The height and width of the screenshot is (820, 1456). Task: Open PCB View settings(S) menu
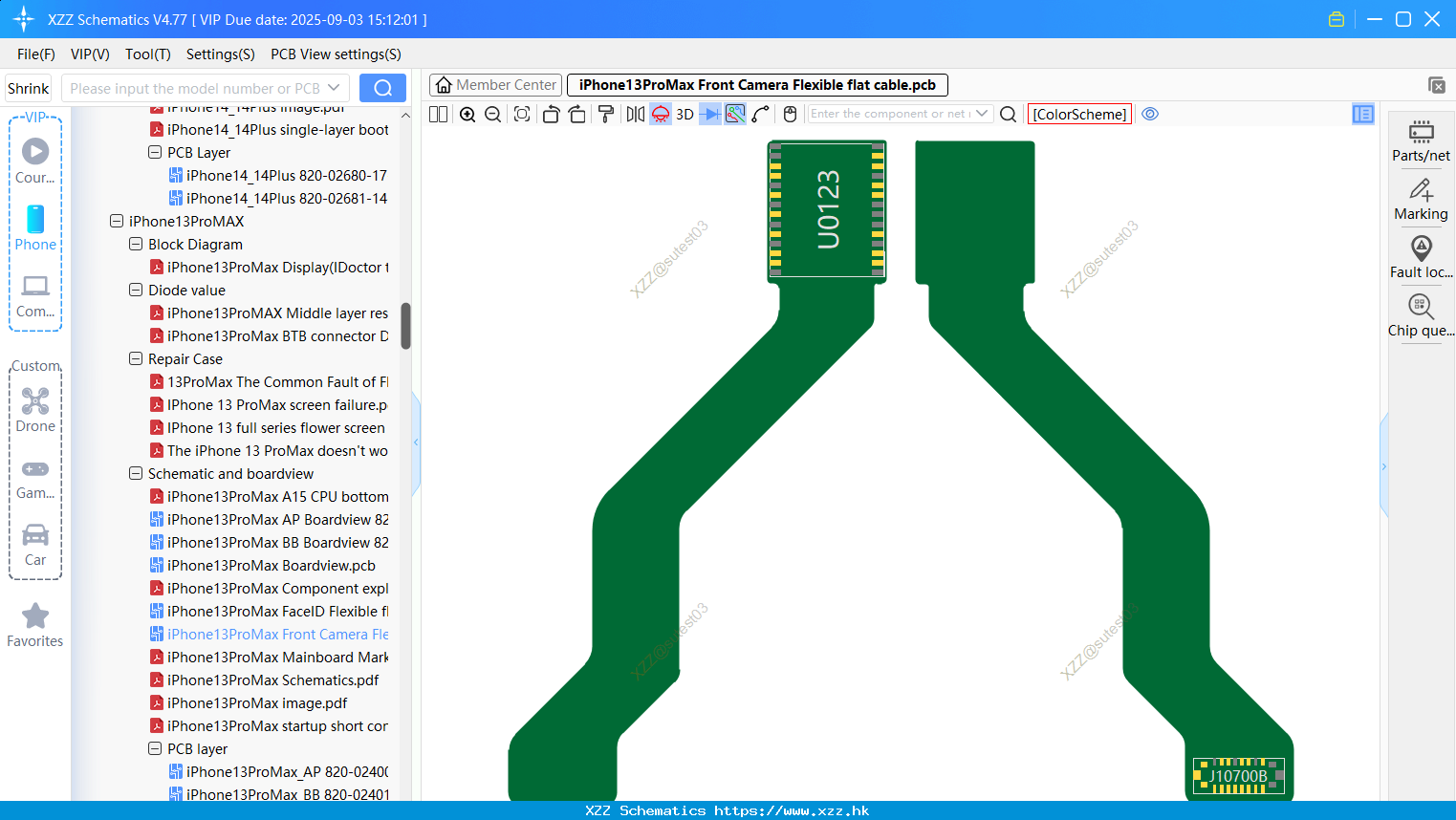tap(336, 54)
